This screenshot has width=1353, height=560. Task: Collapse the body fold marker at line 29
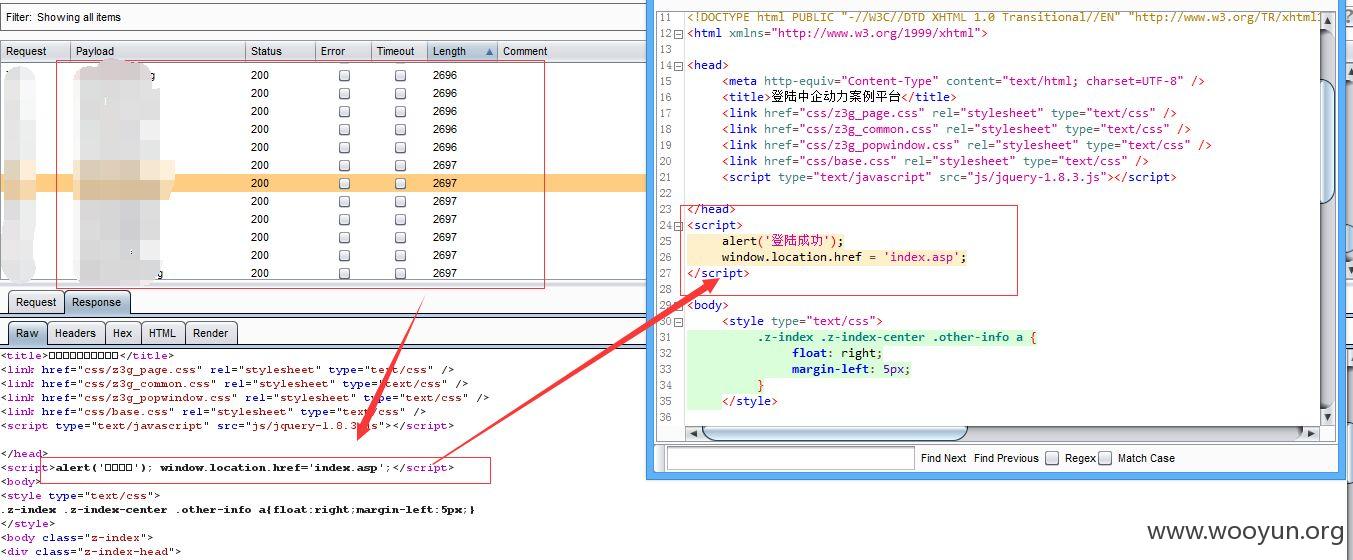click(679, 305)
